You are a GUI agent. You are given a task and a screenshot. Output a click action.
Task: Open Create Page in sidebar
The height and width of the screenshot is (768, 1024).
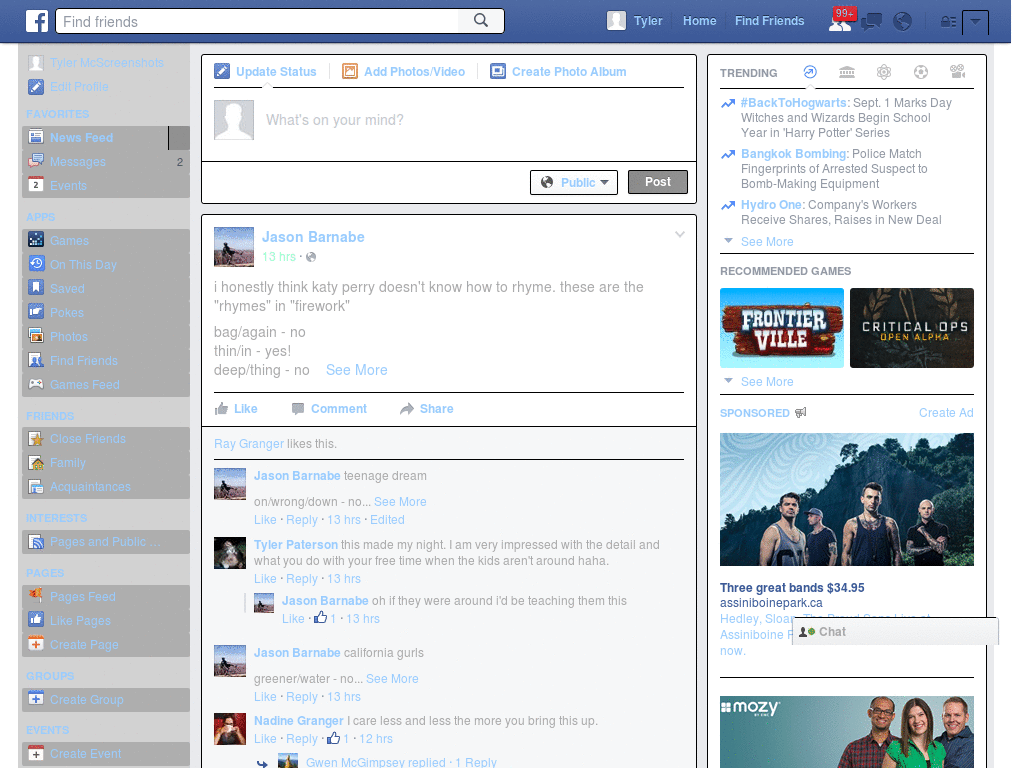pos(106,645)
